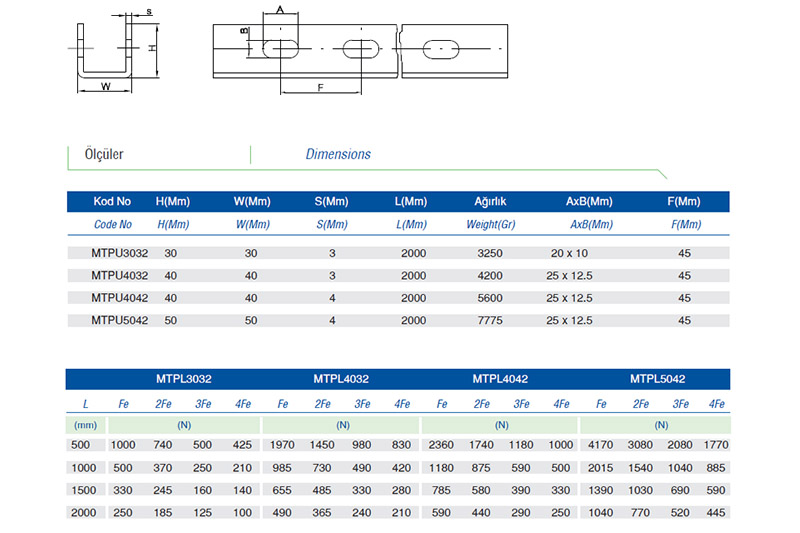The width and height of the screenshot is (800, 533).
Task: Click load value '2015'
Action: coord(601,468)
